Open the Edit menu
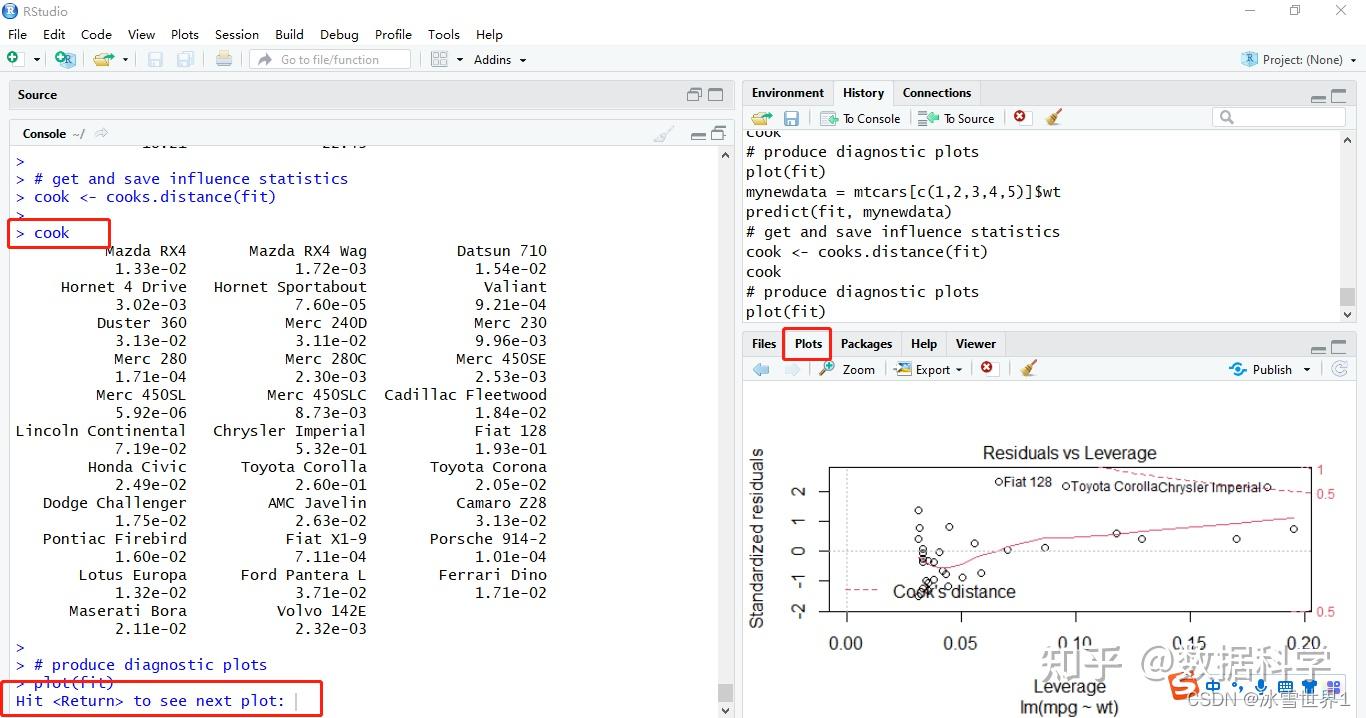The width and height of the screenshot is (1366, 718). click(54, 34)
